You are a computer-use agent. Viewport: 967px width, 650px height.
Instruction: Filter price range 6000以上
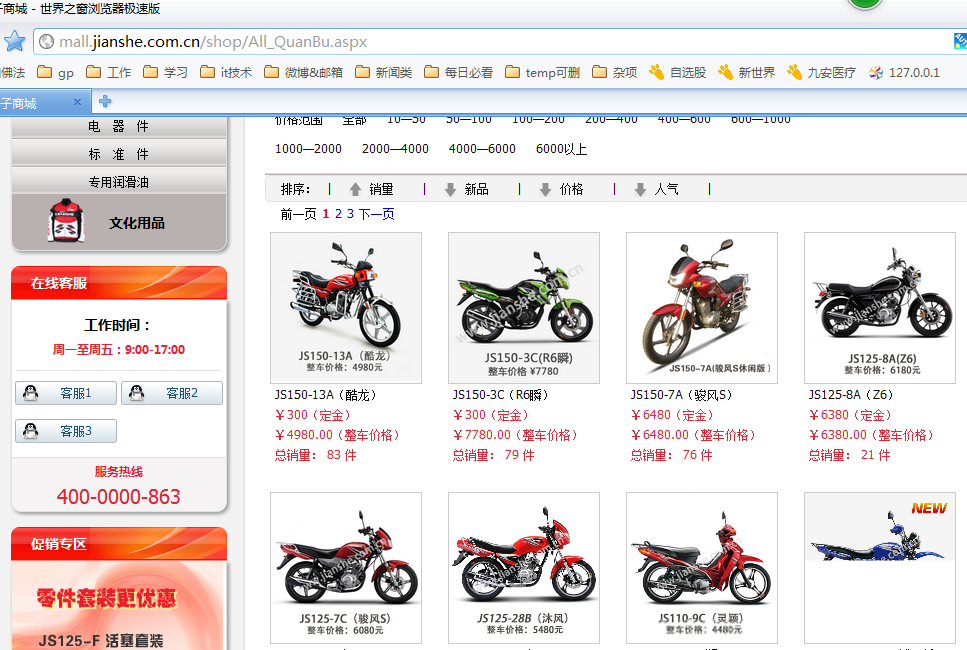(561, 149)
